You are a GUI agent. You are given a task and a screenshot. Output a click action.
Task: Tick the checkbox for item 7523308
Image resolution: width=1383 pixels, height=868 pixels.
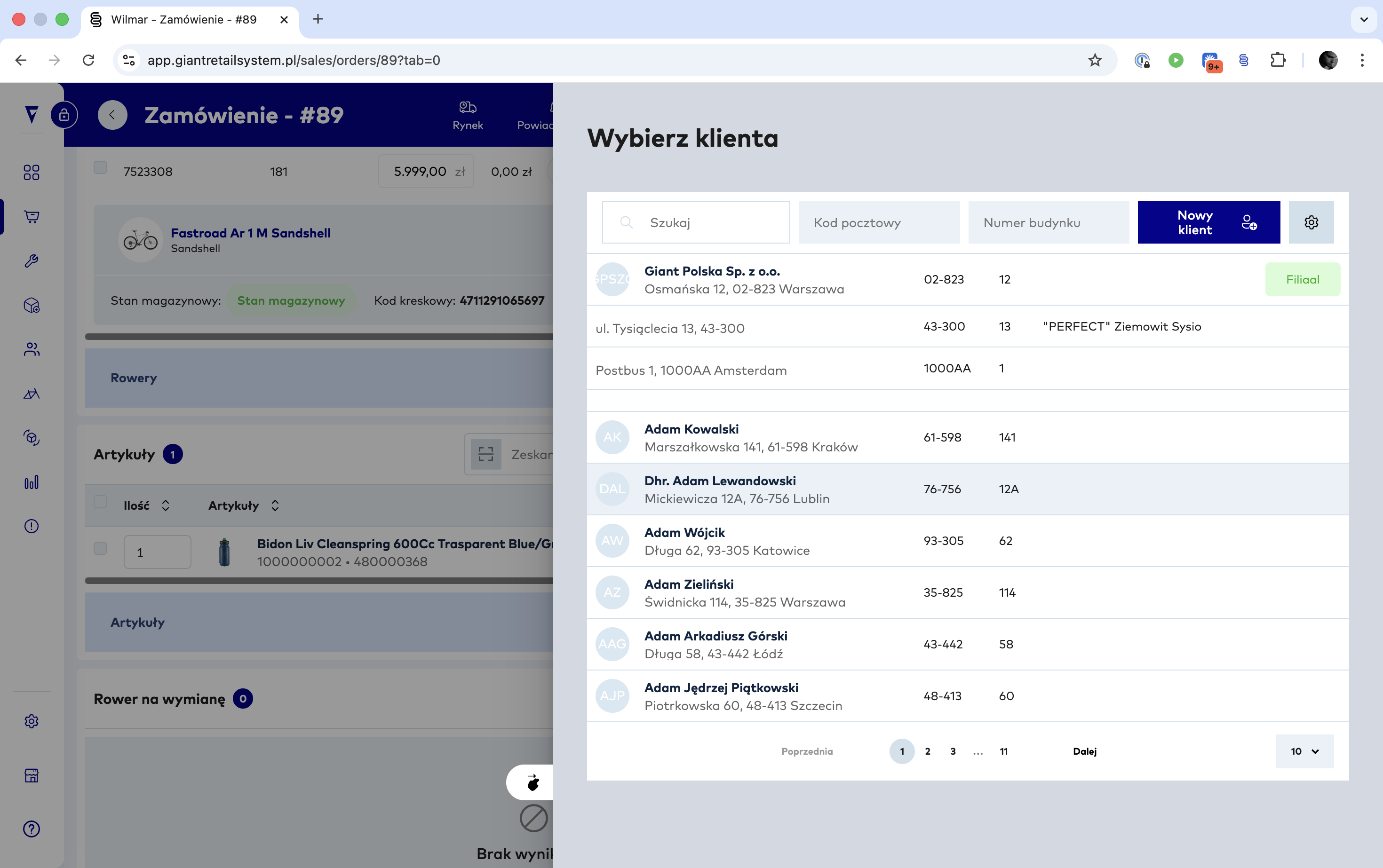[x=100, y=167]
